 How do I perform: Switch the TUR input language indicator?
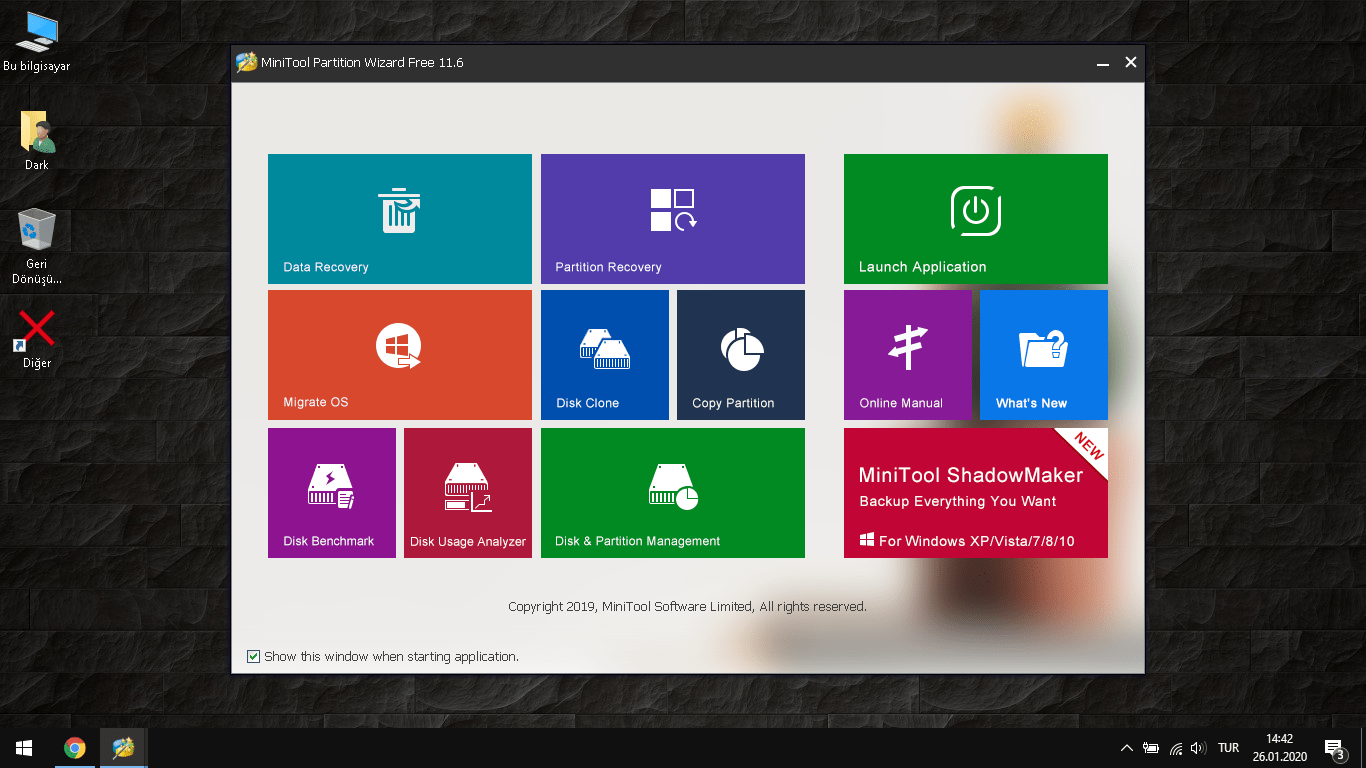tap(1229, 748)
